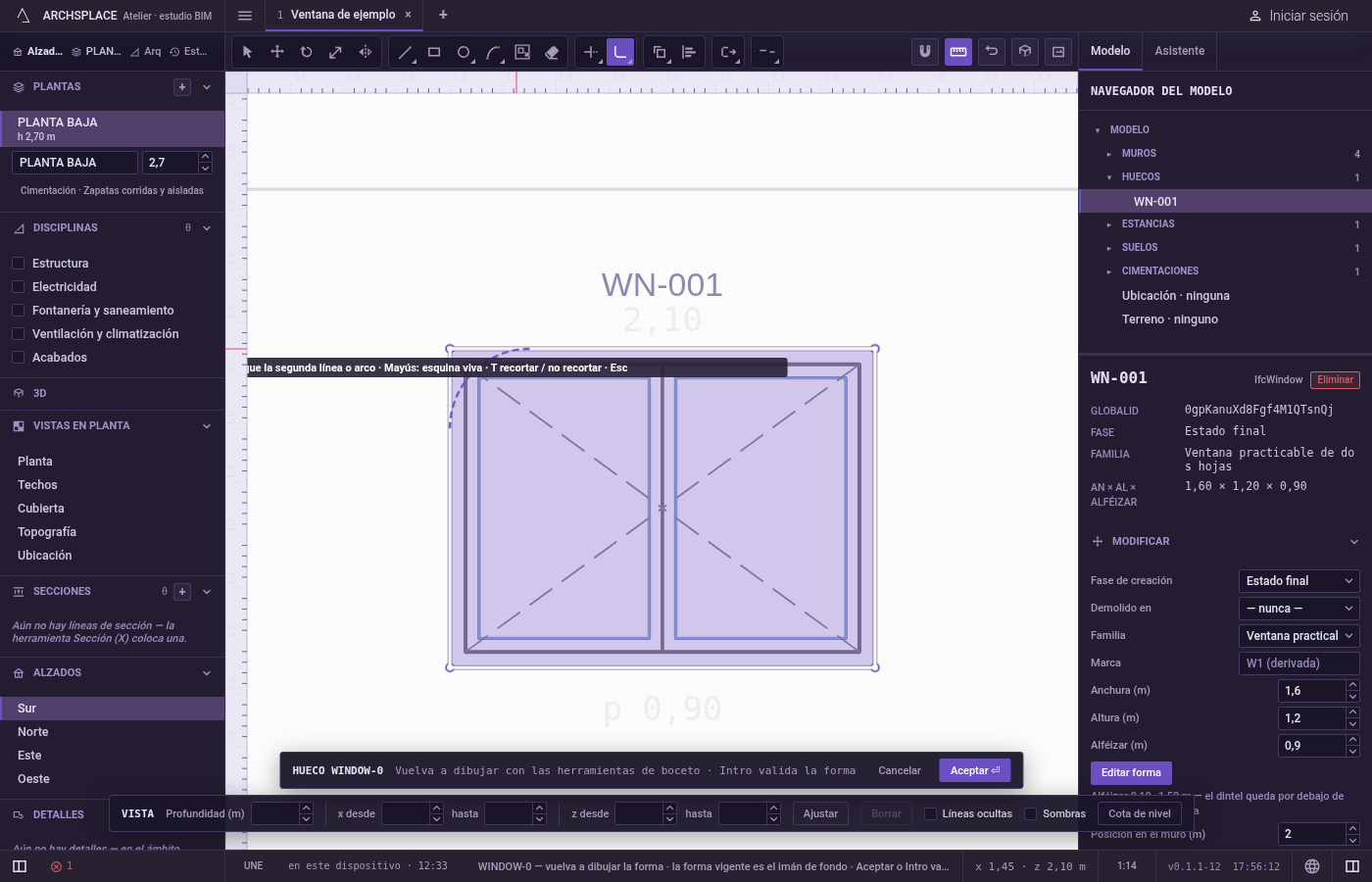
Task: Open the Fase de creación dropdown
Action: [x=1299, y=581]
